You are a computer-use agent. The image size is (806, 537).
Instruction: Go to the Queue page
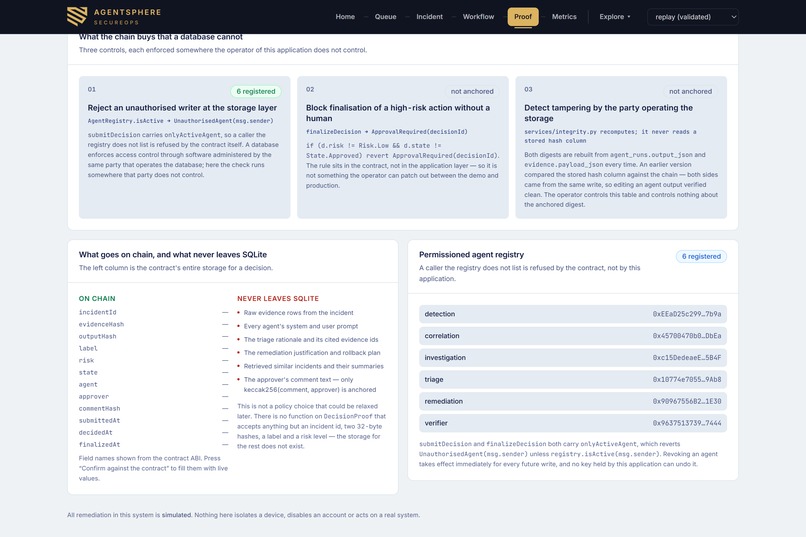(x=385, y=16)
